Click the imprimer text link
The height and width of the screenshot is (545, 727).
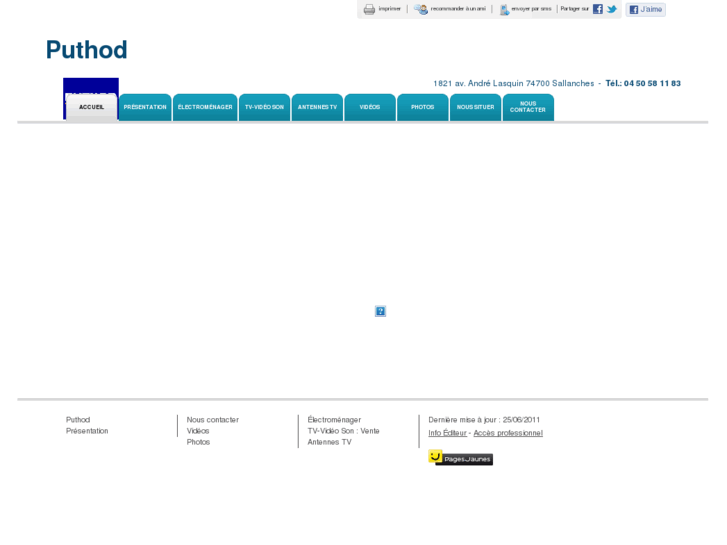click(389, 9)
